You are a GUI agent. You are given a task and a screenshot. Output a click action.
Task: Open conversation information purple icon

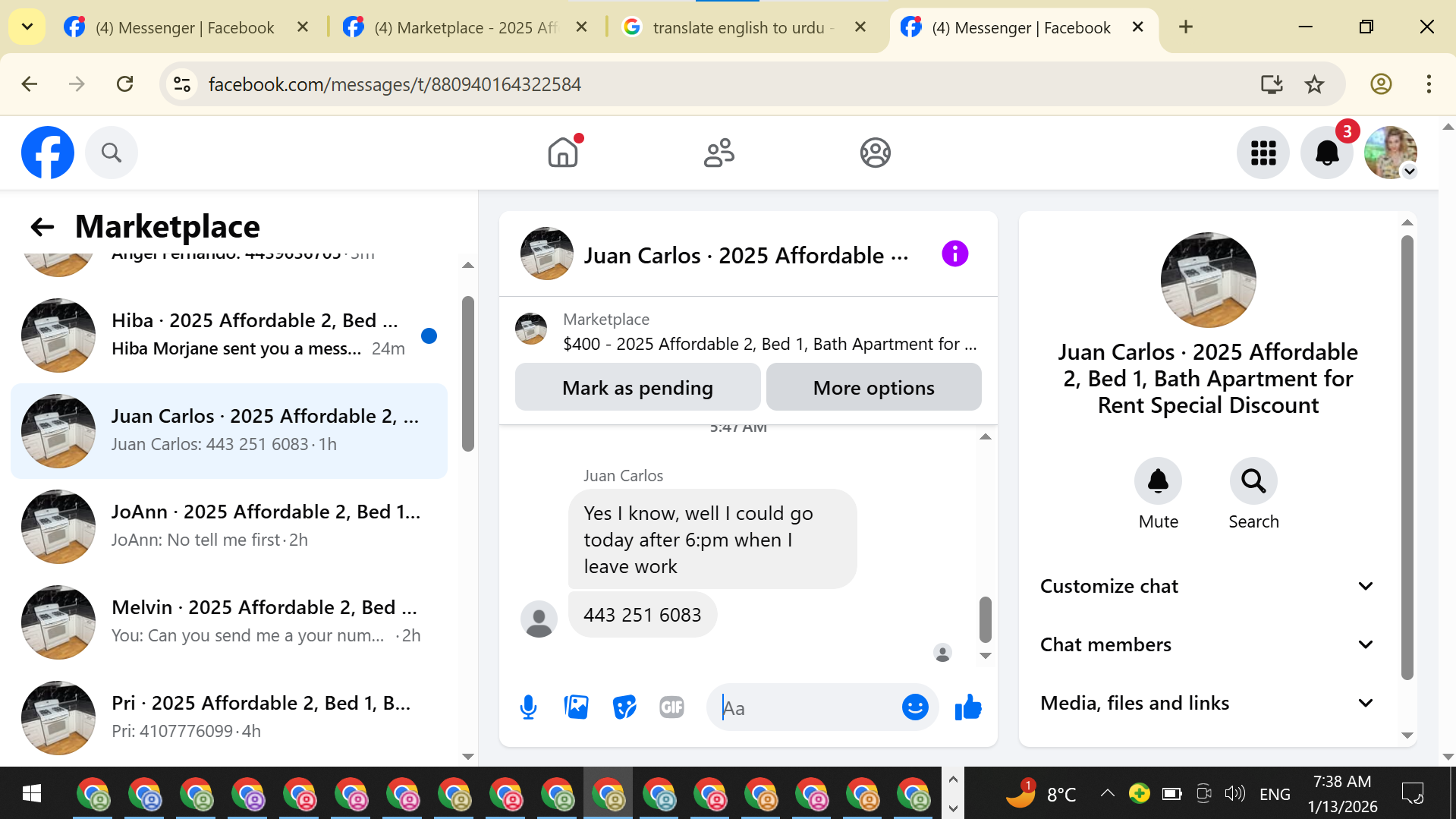[x=954, y=254]
